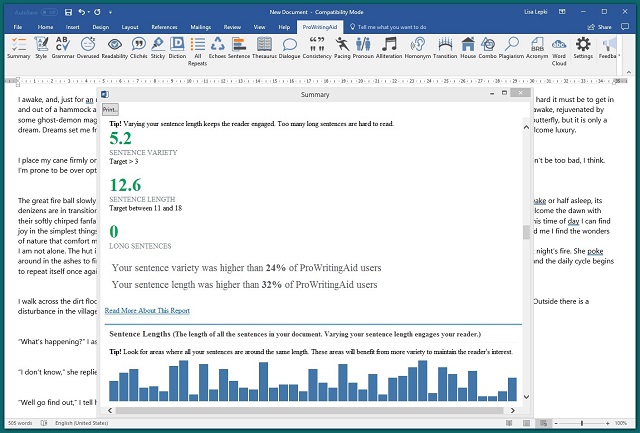Screen dimensions: 640x433
Task: Run the Grammar check
Action: click(x=63, y=48)
